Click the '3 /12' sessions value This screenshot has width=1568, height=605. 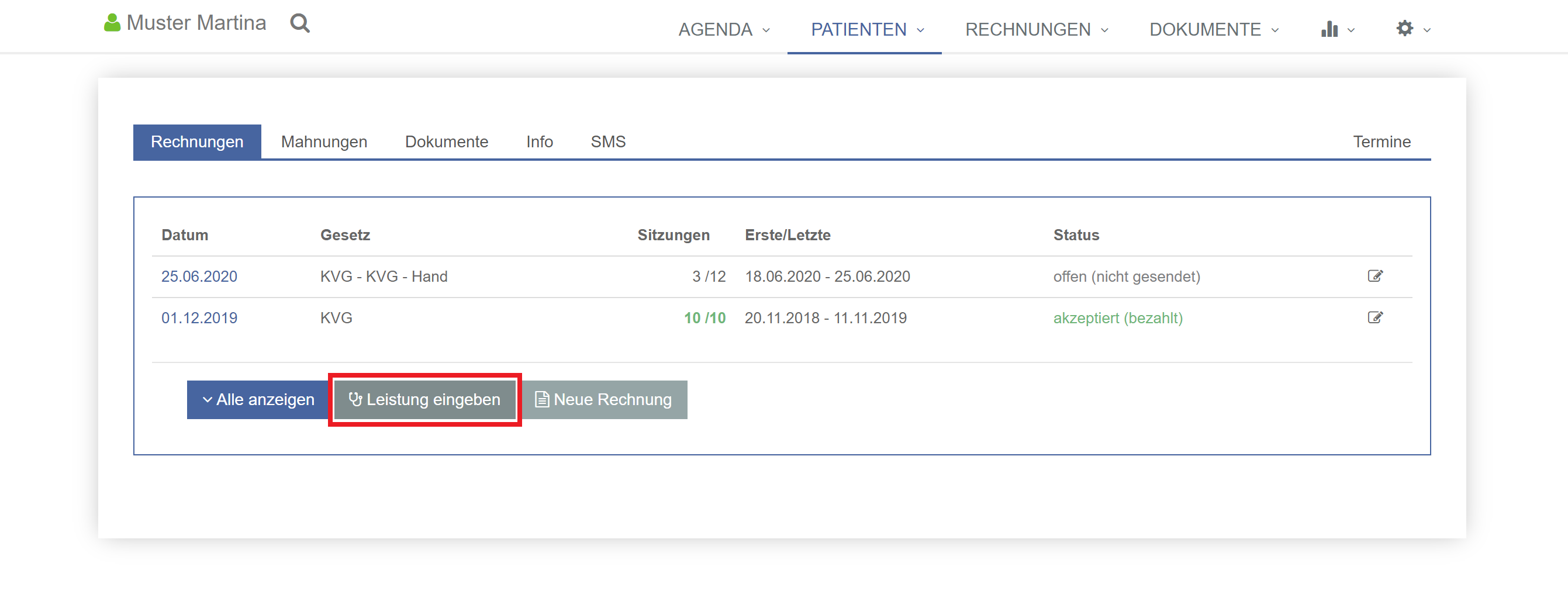[x=709, y=276]
